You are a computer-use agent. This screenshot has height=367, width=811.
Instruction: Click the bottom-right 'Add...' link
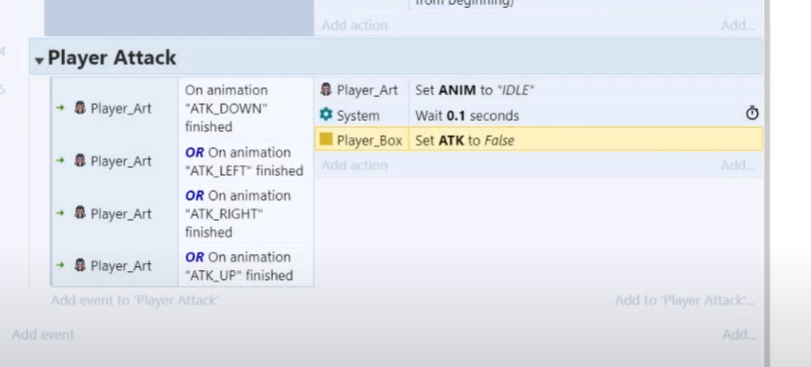point(739,335)
